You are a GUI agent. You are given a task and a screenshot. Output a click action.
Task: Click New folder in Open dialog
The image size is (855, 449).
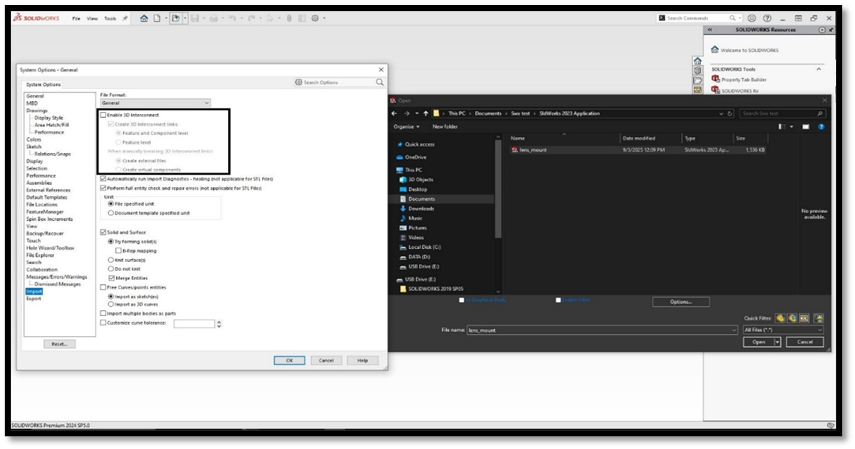click(x=445, y=127)
